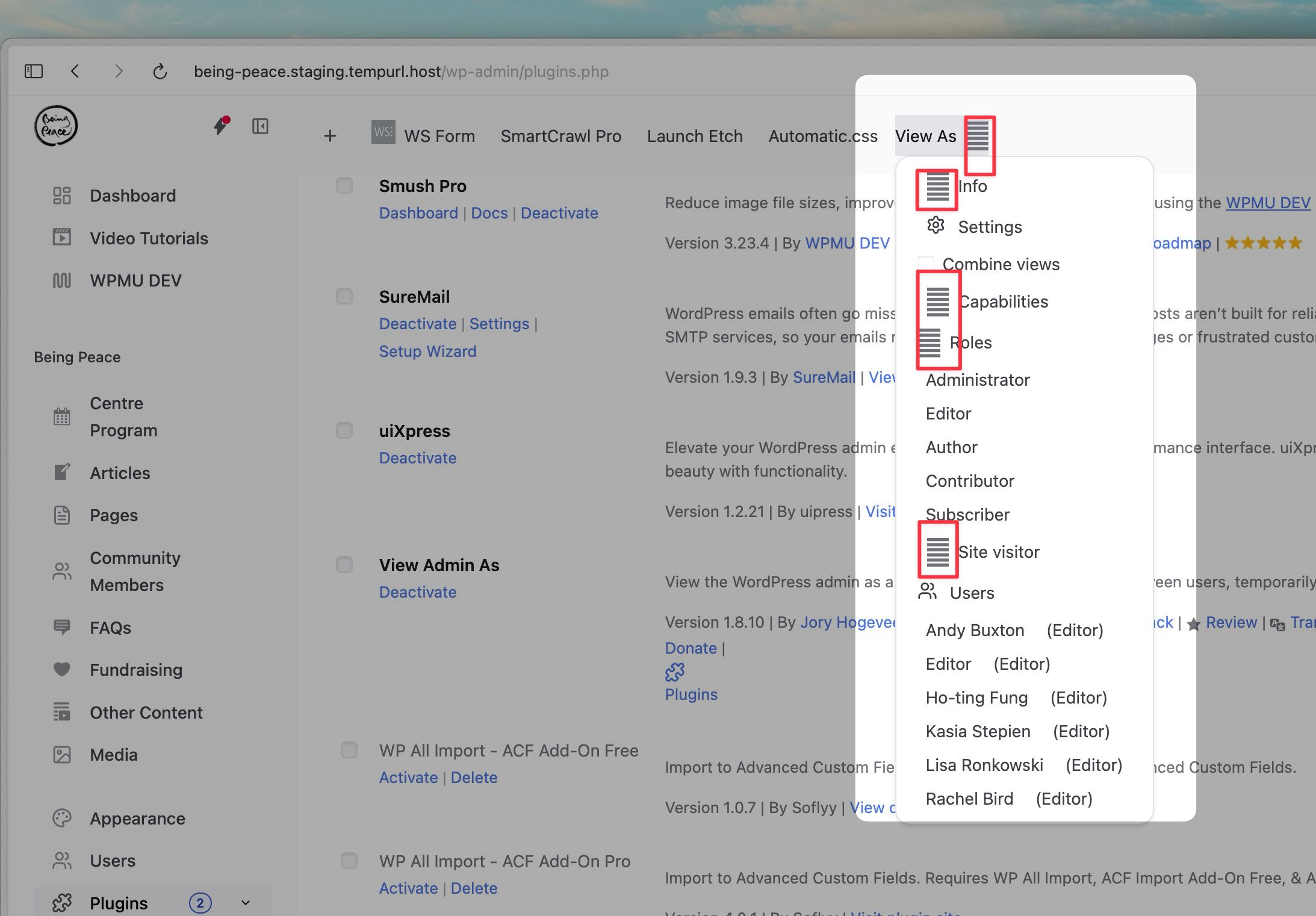The width and height of the screenshot is (1316, 916).
Task: Click the Settings gear icon in View As menu
Action: [x=936, y=225]
